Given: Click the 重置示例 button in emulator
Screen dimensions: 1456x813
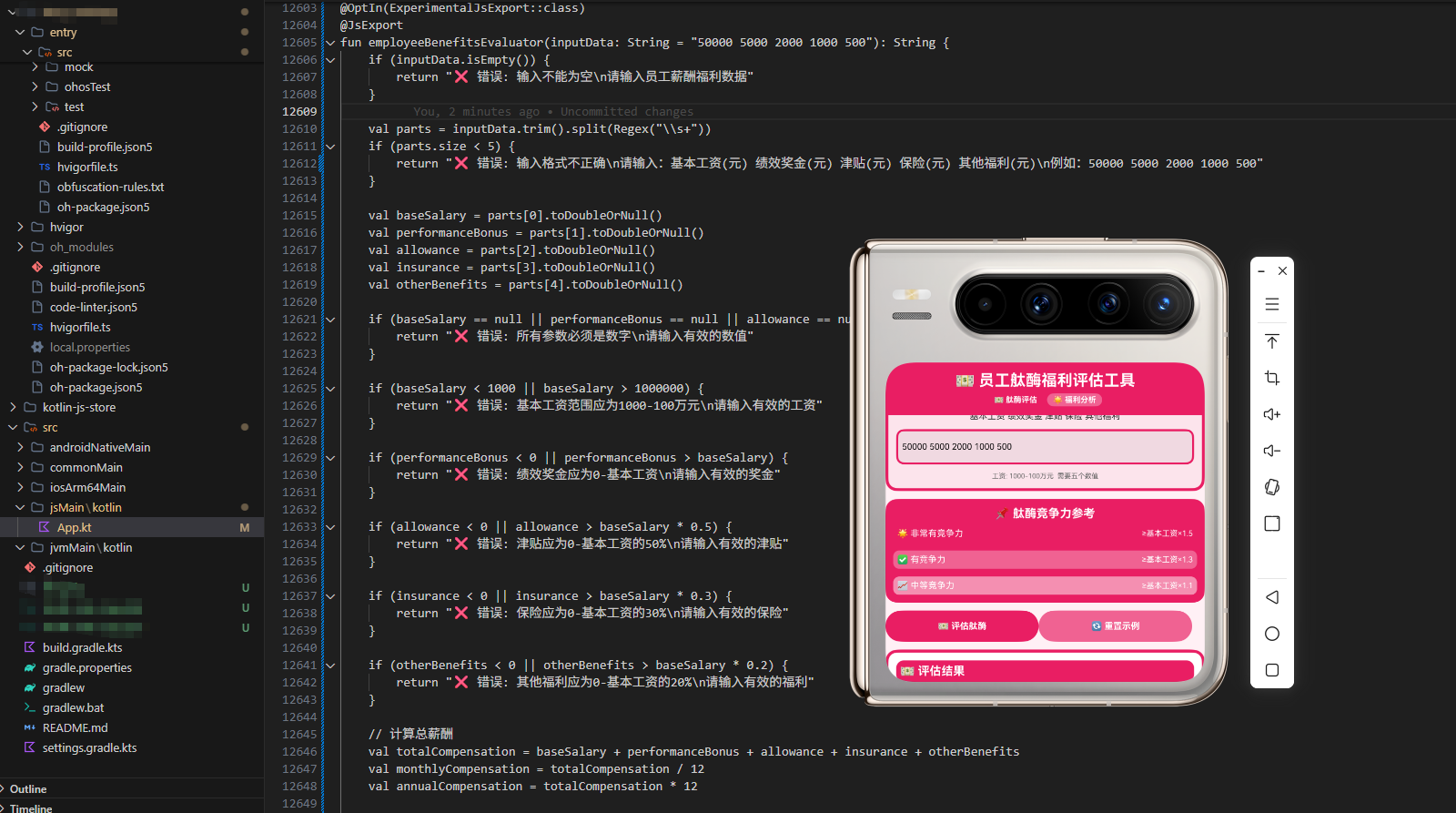Looking at the screenshot, I should coord(1116,626).
